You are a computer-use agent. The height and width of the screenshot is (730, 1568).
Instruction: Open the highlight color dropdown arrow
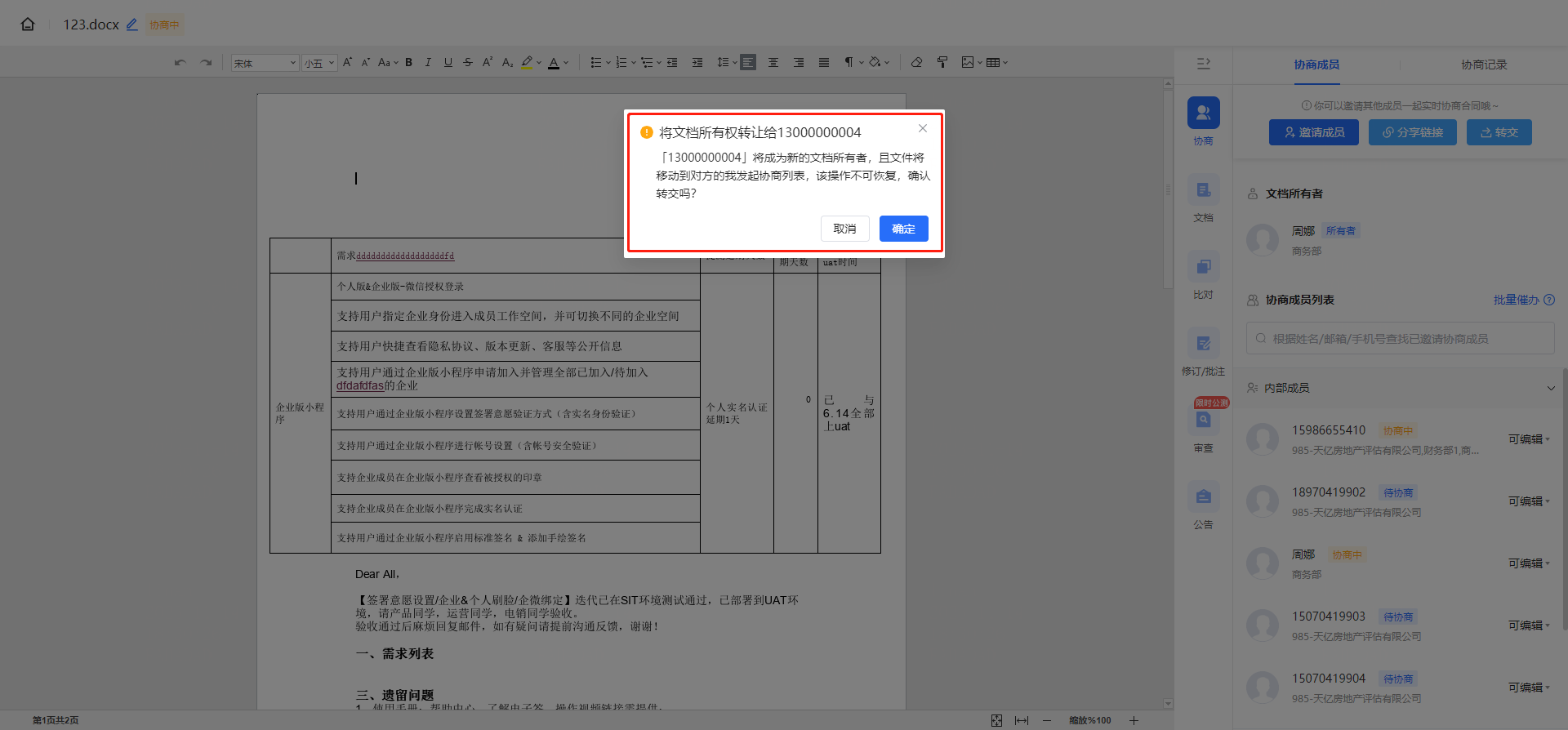point(539,63)
